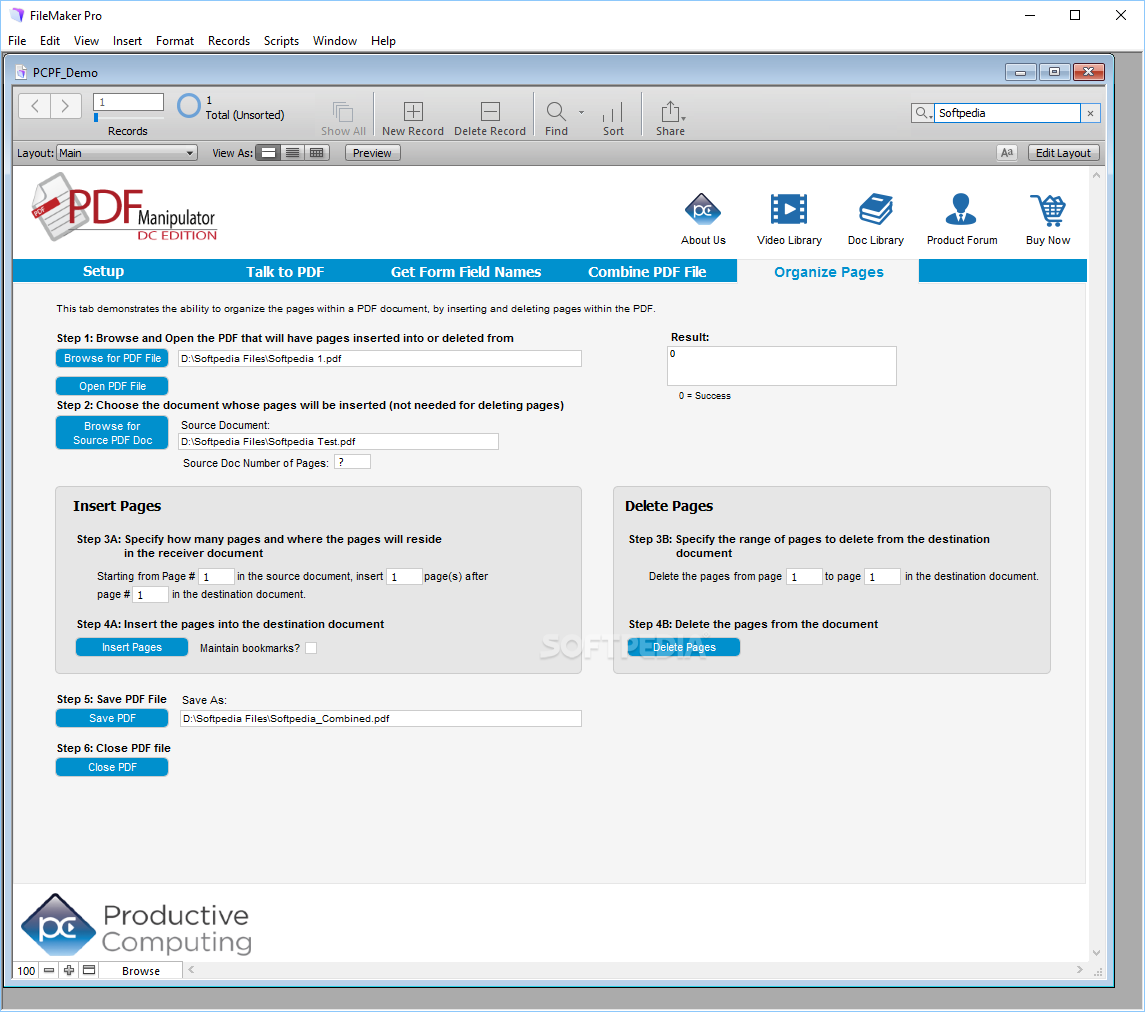Open the Product Forum icon

pos(961,210)
